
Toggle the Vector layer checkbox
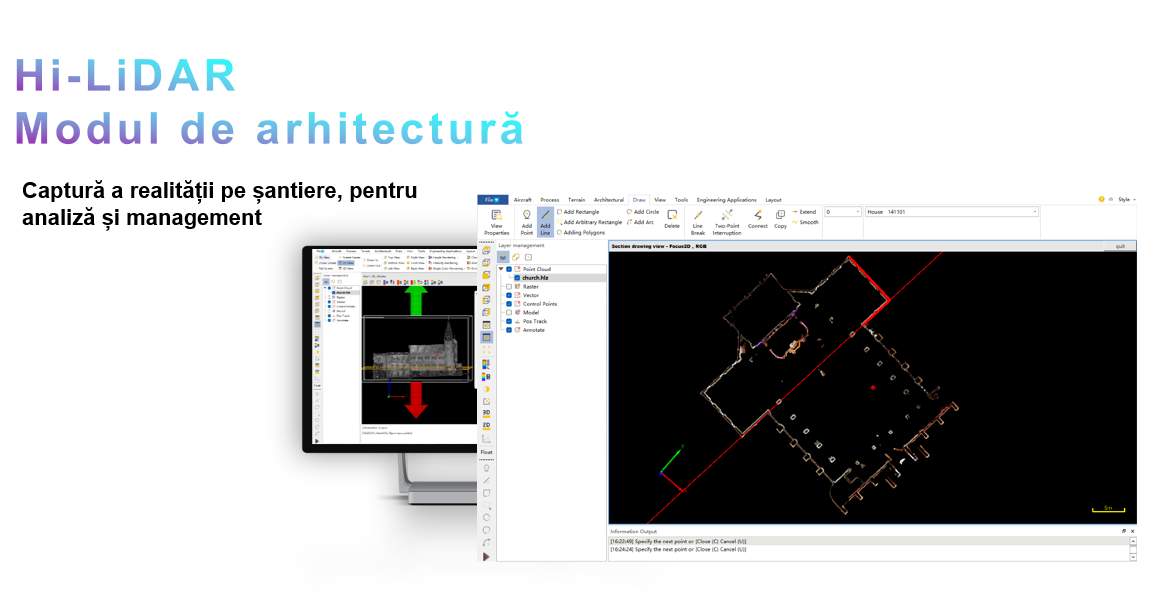[x=509, y=295]
